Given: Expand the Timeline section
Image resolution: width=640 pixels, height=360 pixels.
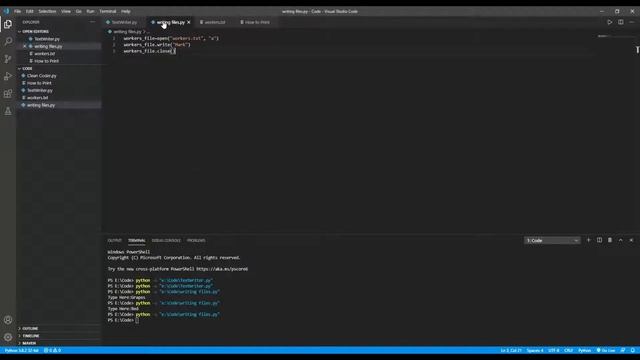Looking at the screenshot, I should [31, 336].
